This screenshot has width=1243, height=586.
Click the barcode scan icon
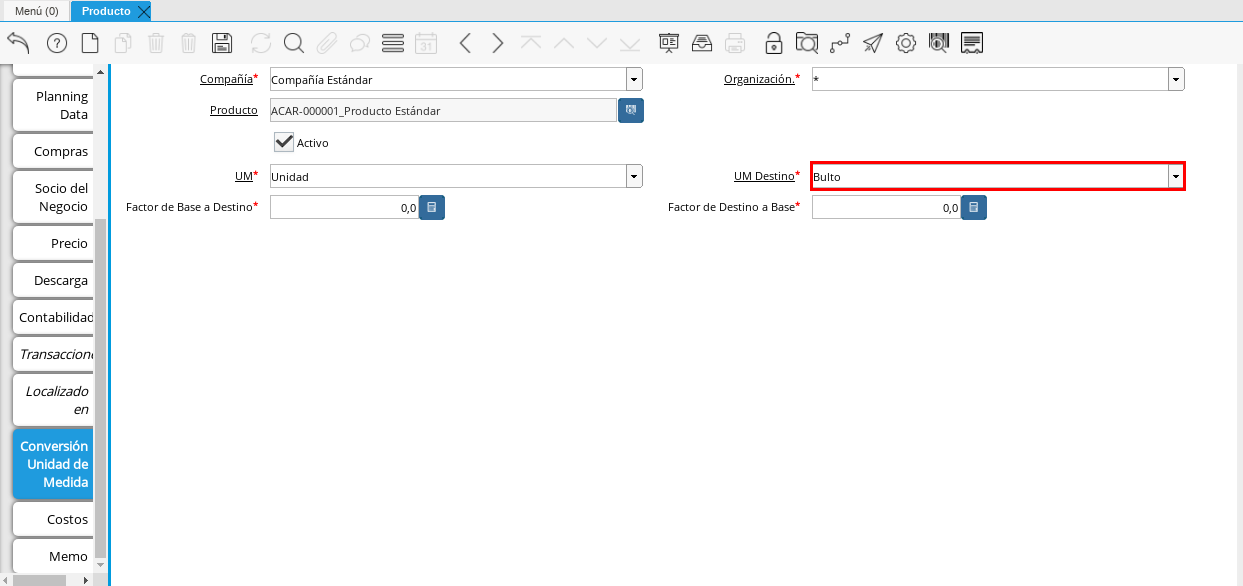[938, 43]
